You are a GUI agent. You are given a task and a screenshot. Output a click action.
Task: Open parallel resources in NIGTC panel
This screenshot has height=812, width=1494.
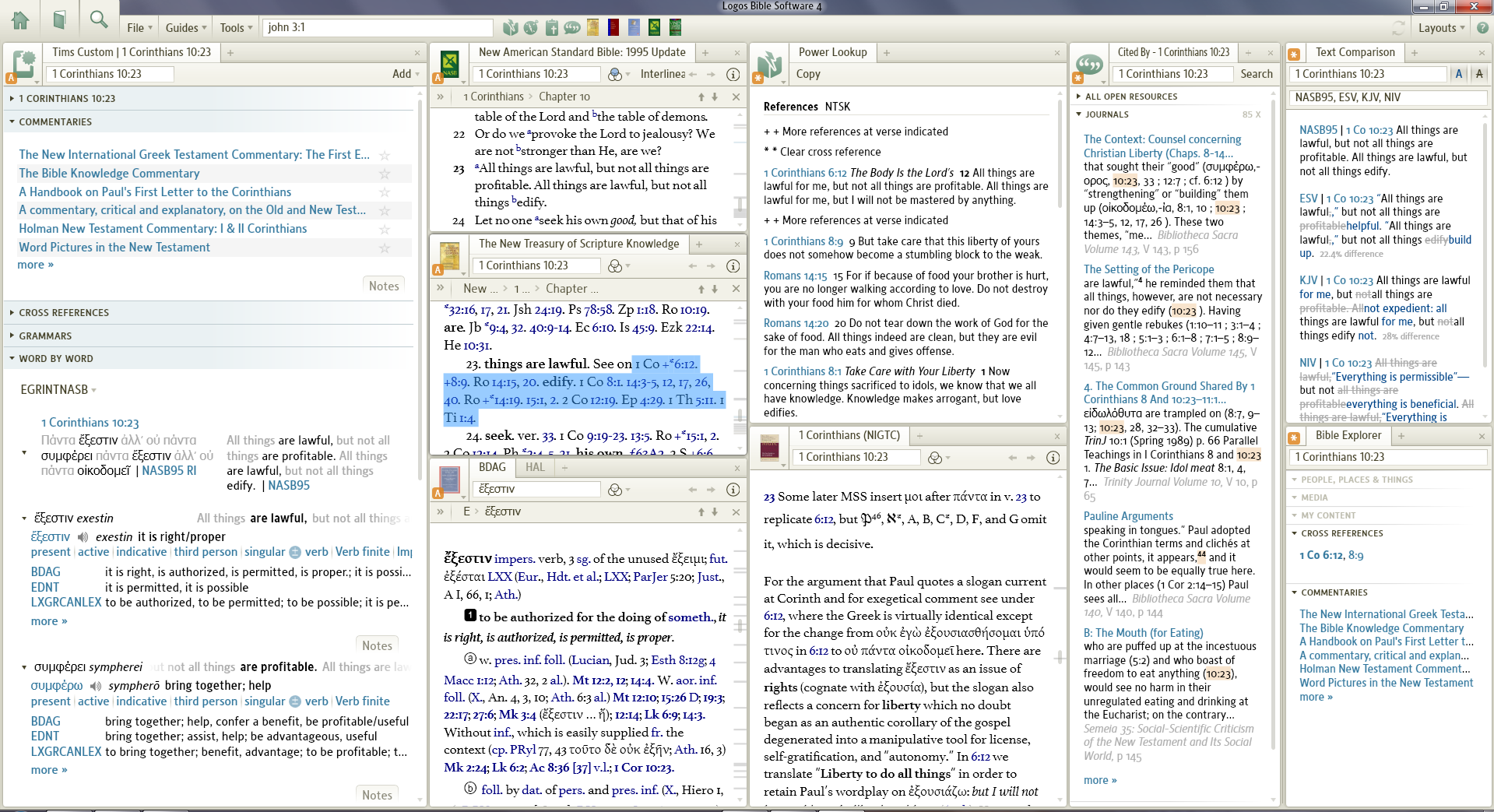coord(937,458)
